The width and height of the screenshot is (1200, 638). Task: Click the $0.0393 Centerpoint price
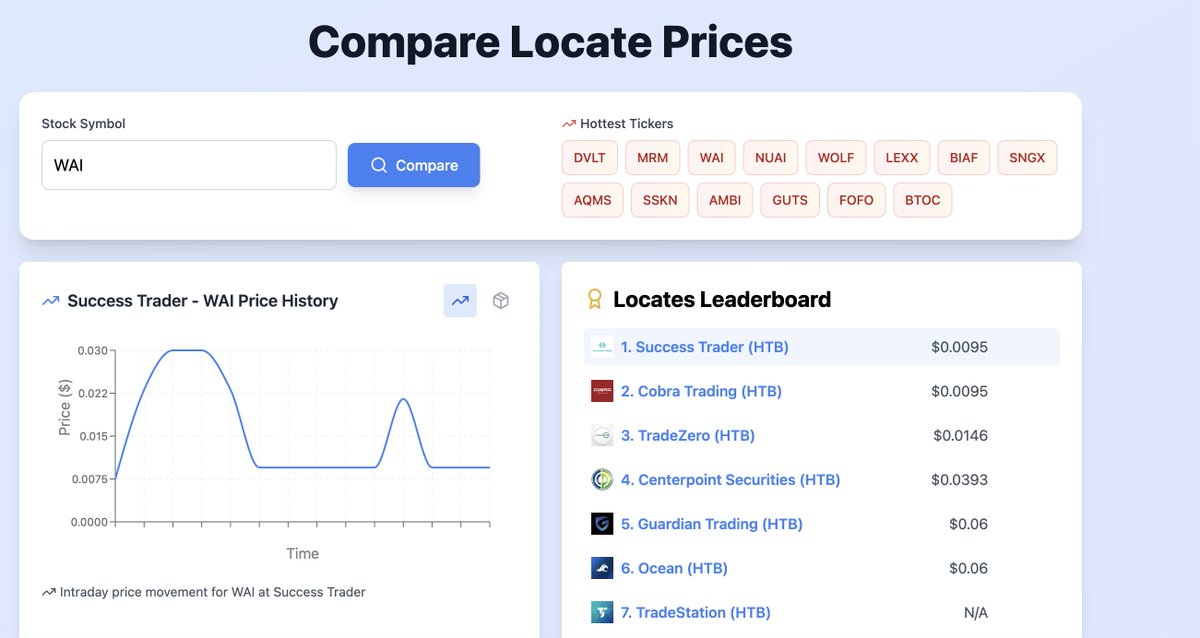click(x=959, y=479)
